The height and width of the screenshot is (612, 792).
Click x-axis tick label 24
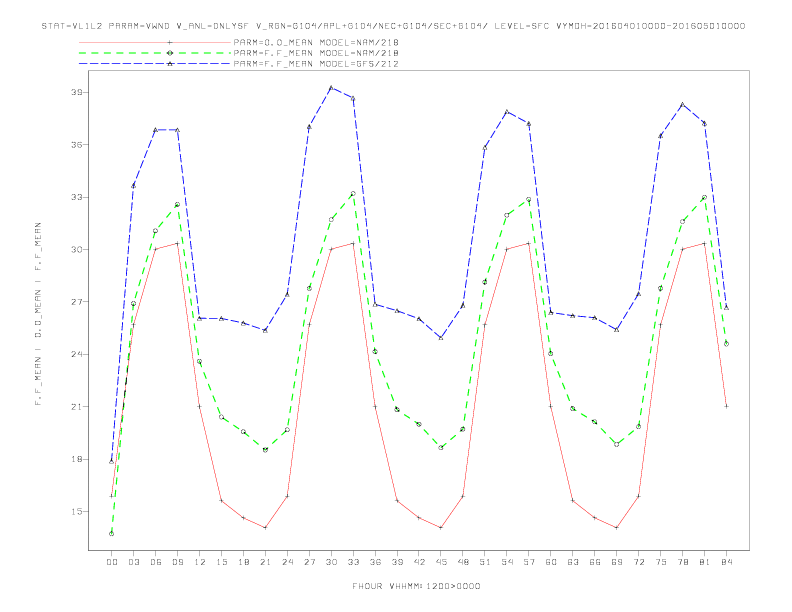pos(287,562)
